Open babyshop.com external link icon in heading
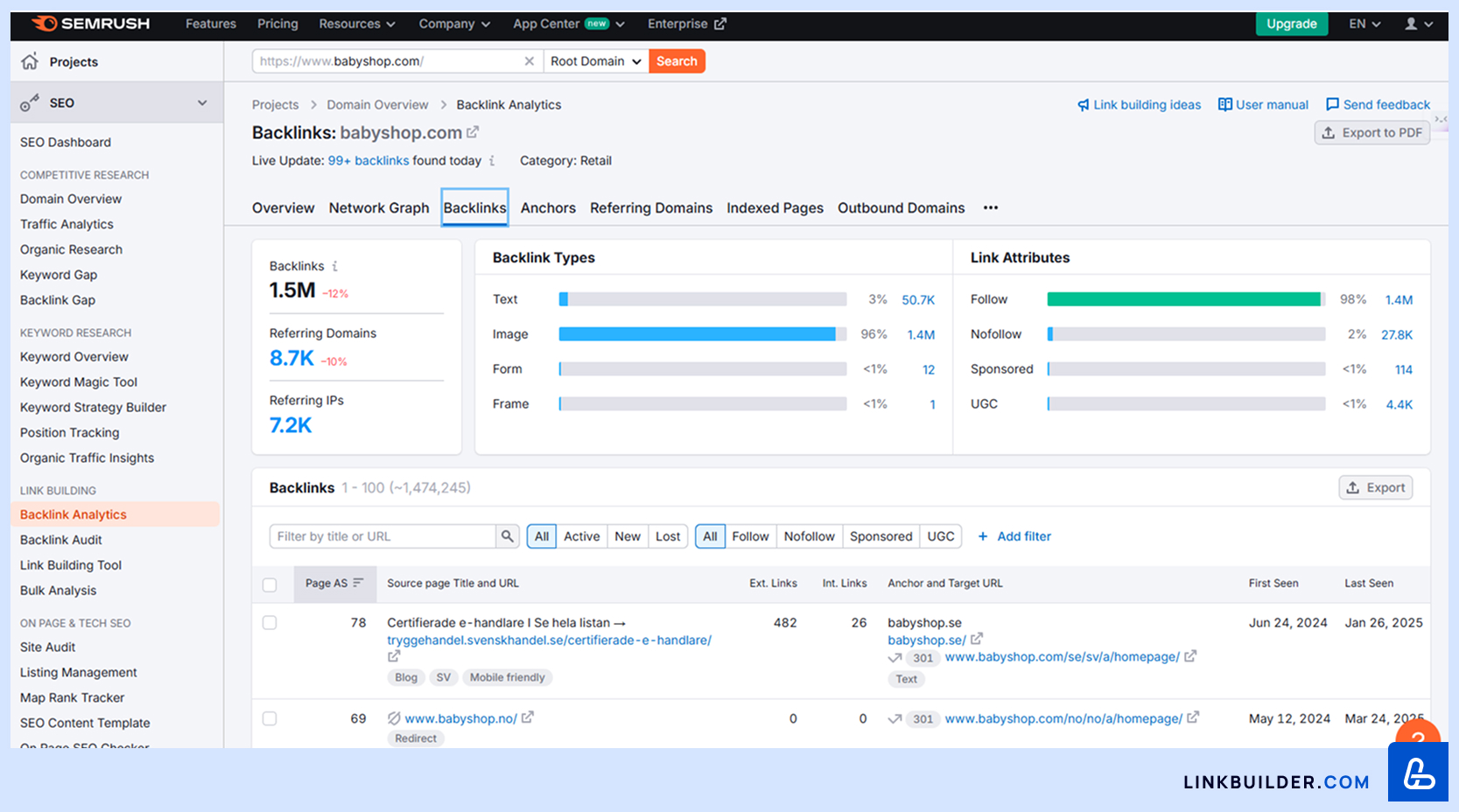The image size is (1459, 812). 473,132
